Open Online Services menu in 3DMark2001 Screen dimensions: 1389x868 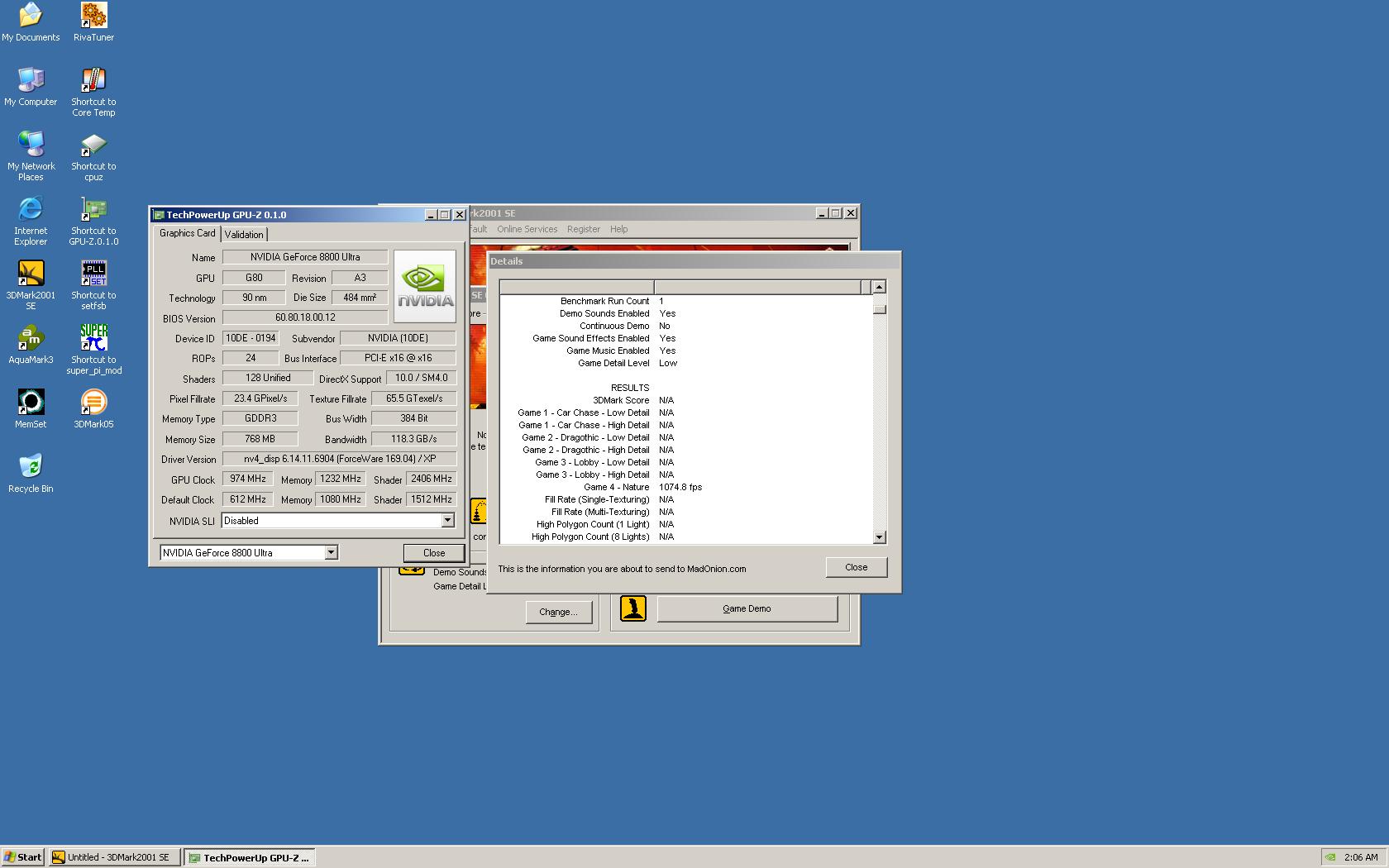pyautogui.click(x=527, y=229)
